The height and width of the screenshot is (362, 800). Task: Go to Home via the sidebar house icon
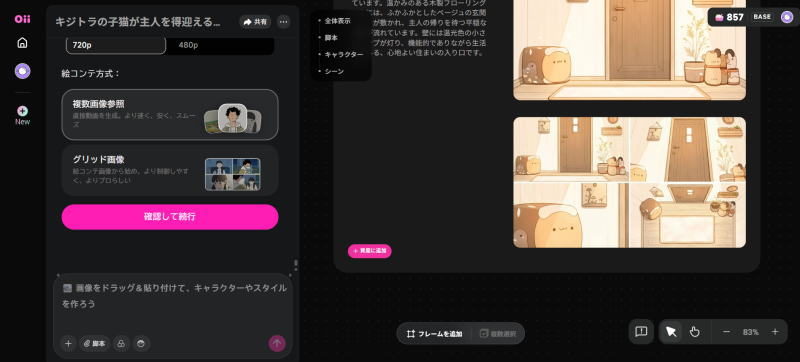click(x=22, y=43)
